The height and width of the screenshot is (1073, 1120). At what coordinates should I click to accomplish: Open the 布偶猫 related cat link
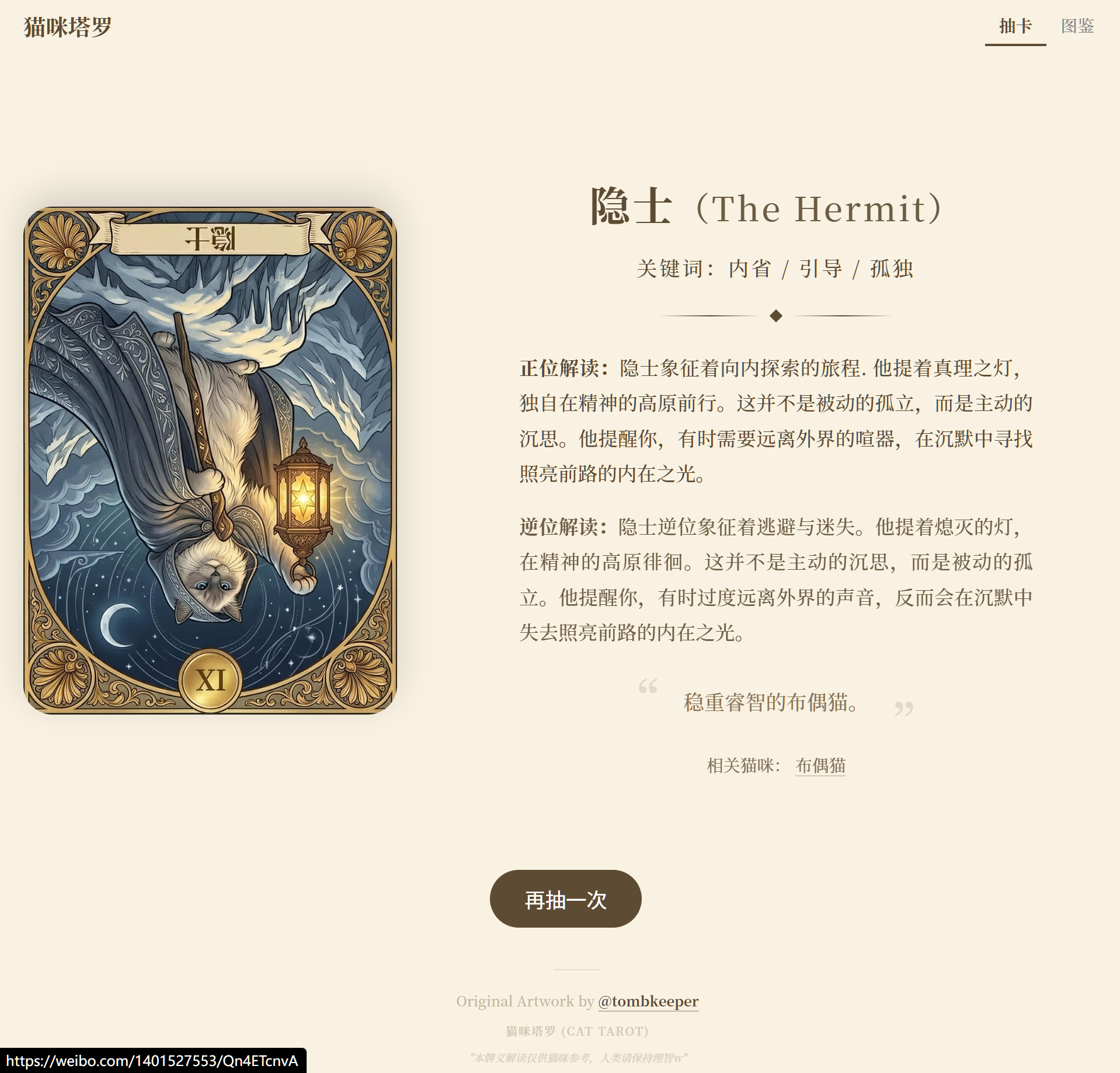[820, 765]
